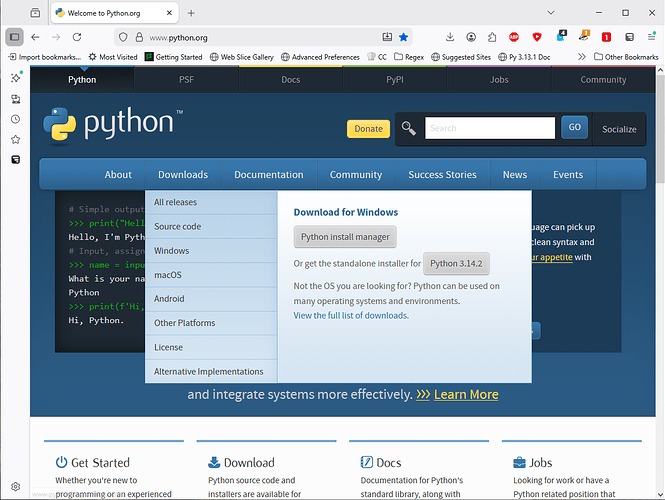665x500 pixels.
Task: Open tracking protection shield icon
Action: click(x=123, y=37)
